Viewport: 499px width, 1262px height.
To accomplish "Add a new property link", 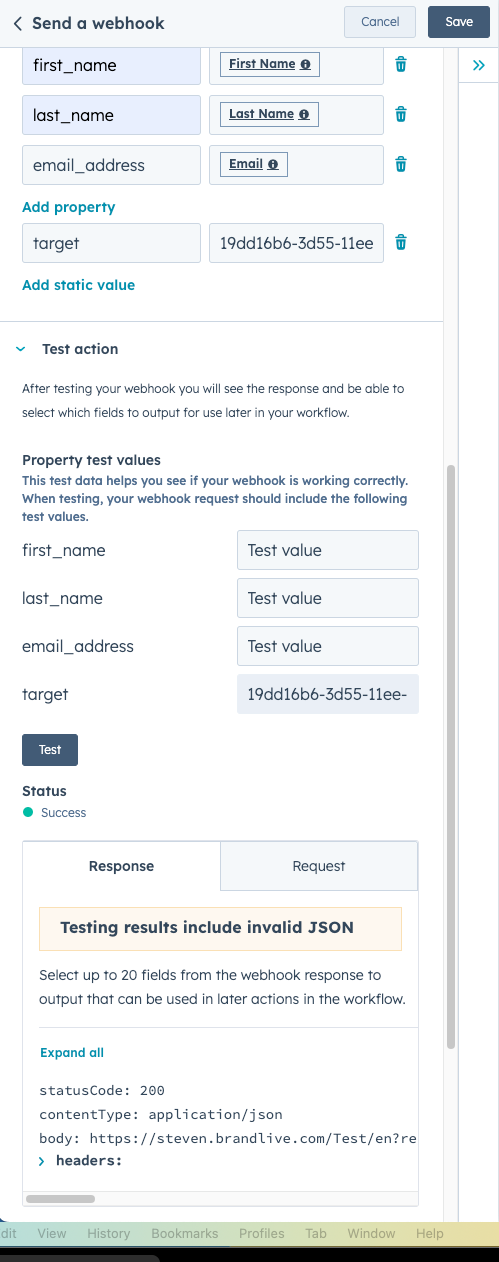I will [69, 207].
